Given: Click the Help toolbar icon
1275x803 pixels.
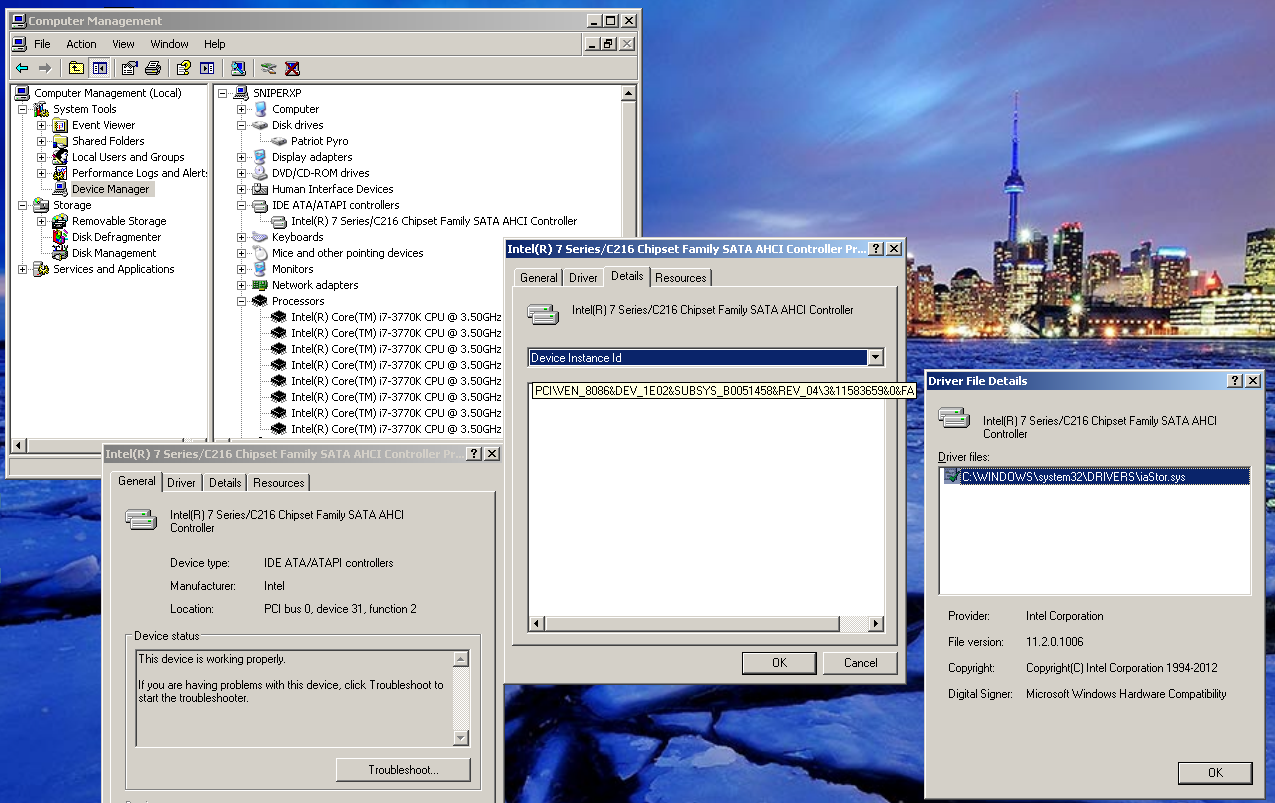Looking at the screenshot, I should (x=183, y=68).
